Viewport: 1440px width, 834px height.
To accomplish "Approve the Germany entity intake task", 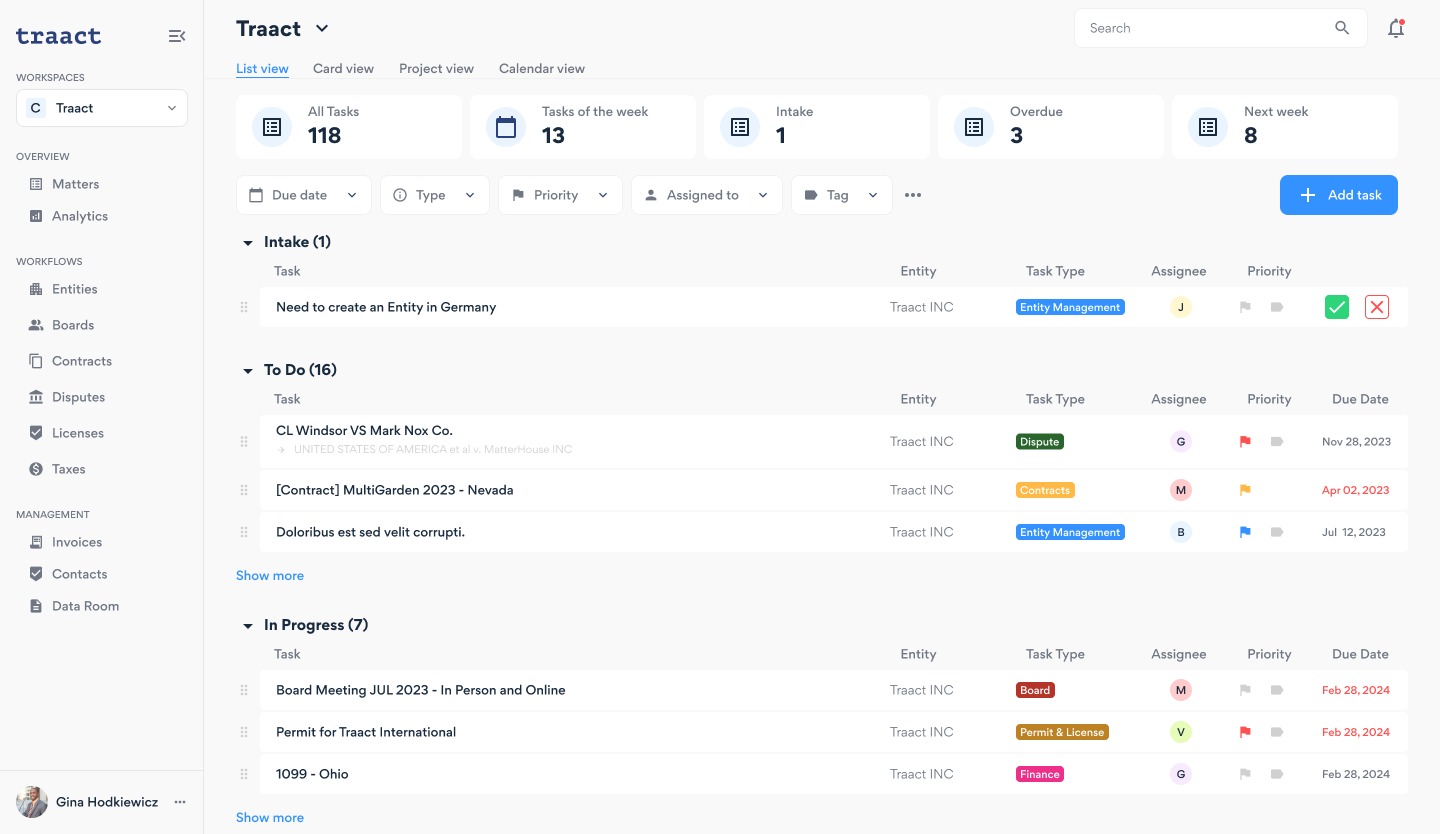I will point(1336,307).
